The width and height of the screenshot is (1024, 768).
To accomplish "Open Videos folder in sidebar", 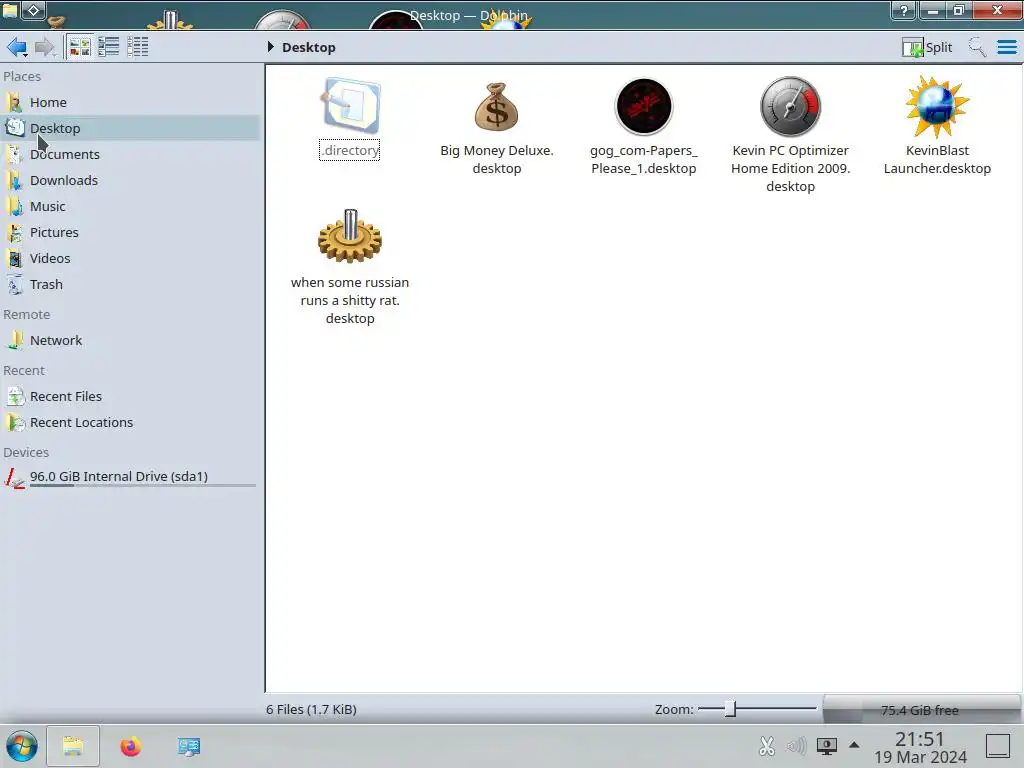I will (131, 259).
